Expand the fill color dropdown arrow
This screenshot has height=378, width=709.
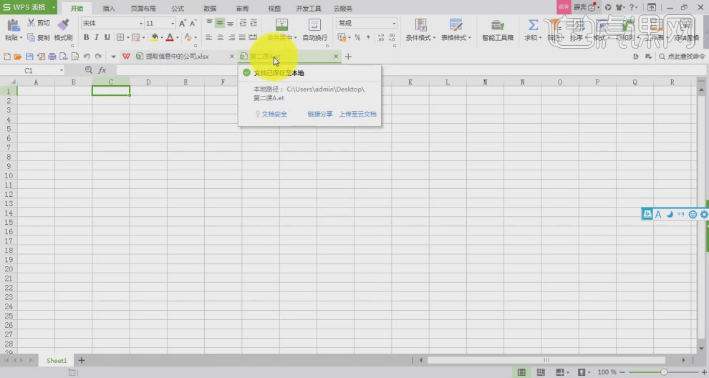(161, 38)
